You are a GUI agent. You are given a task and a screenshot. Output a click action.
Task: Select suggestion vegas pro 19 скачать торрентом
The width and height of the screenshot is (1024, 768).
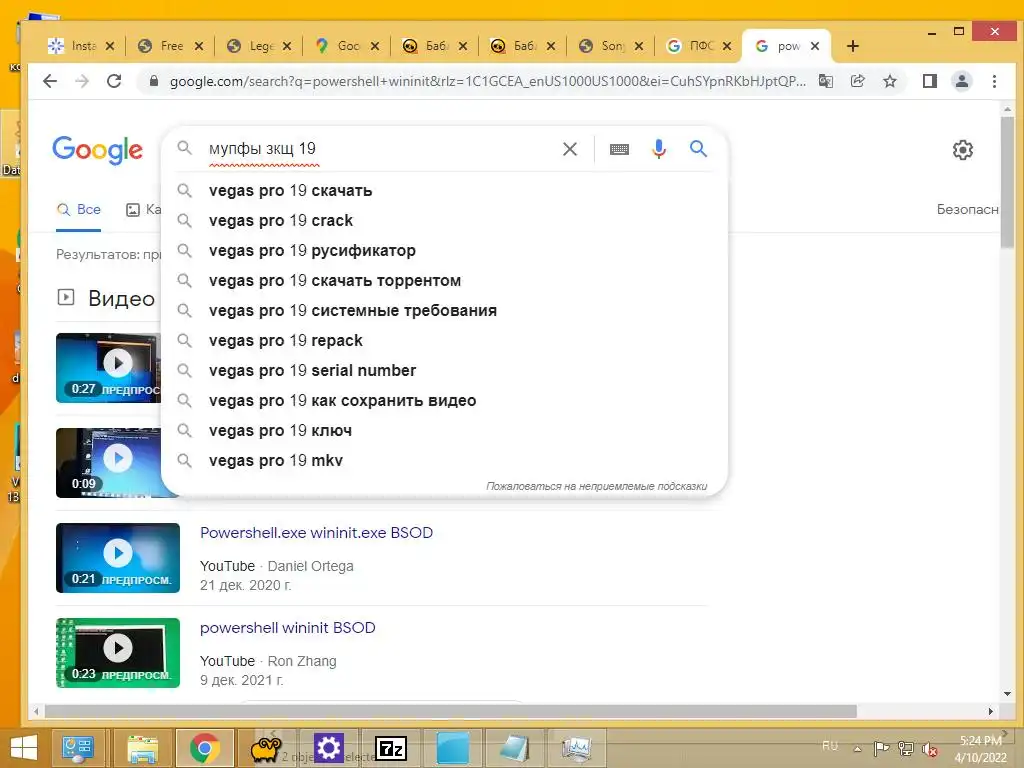(444, 281)
